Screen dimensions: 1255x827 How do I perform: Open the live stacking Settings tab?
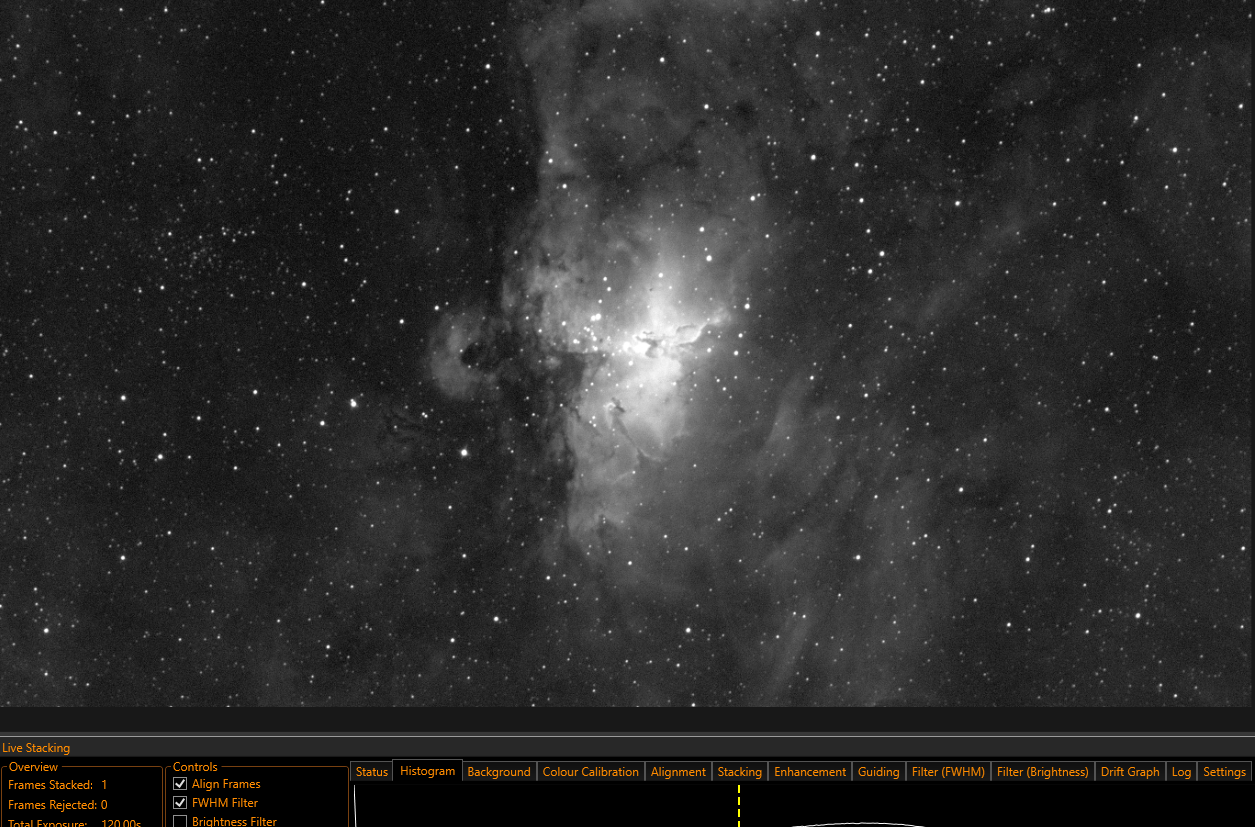click(x=1224, y=772)
